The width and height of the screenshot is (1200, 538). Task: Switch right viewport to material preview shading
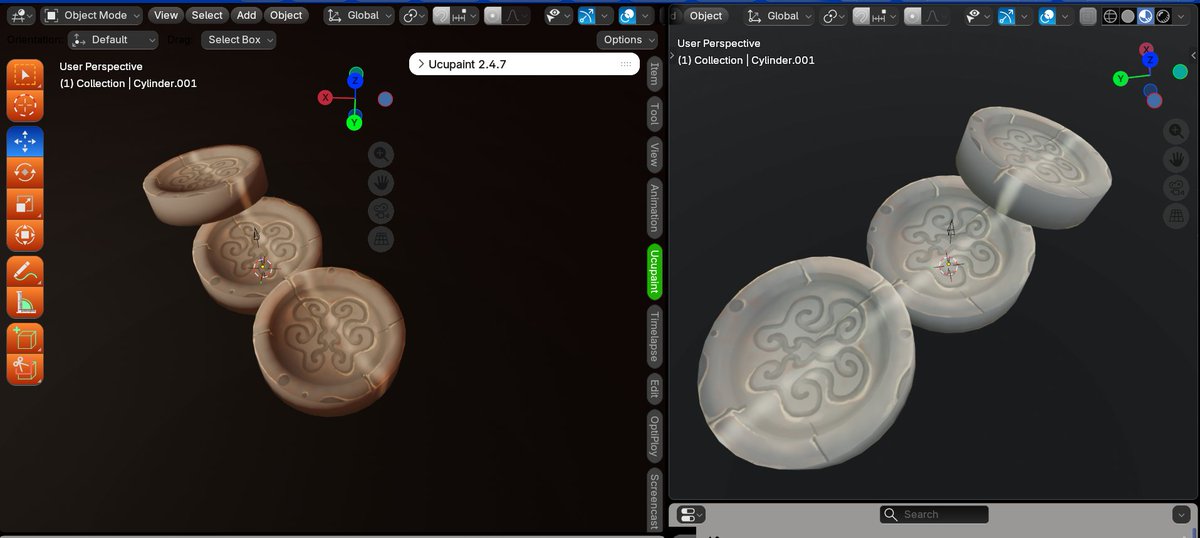click(x=1146, y=16)
